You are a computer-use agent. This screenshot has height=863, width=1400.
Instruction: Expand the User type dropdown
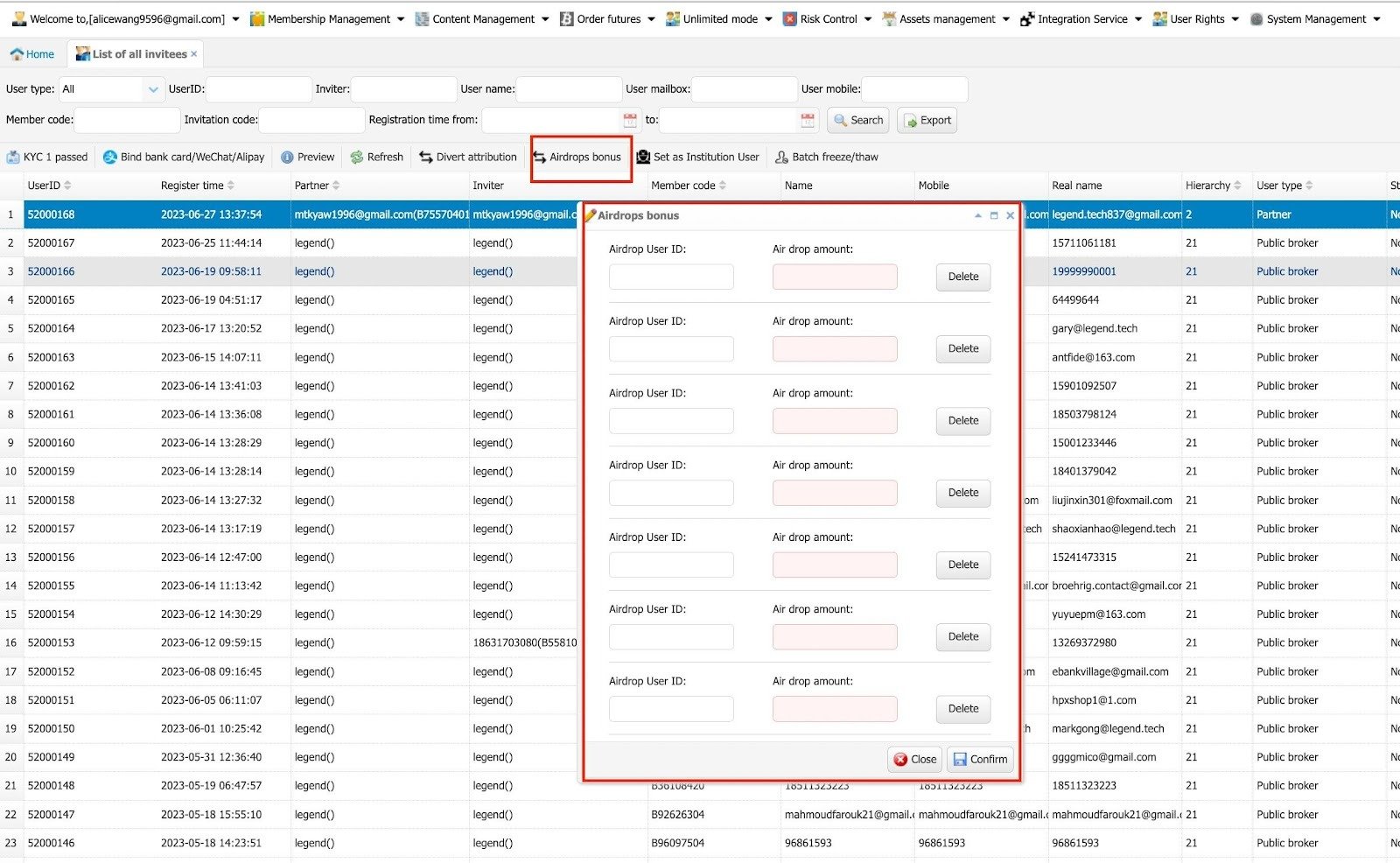[x=153, y=89]
